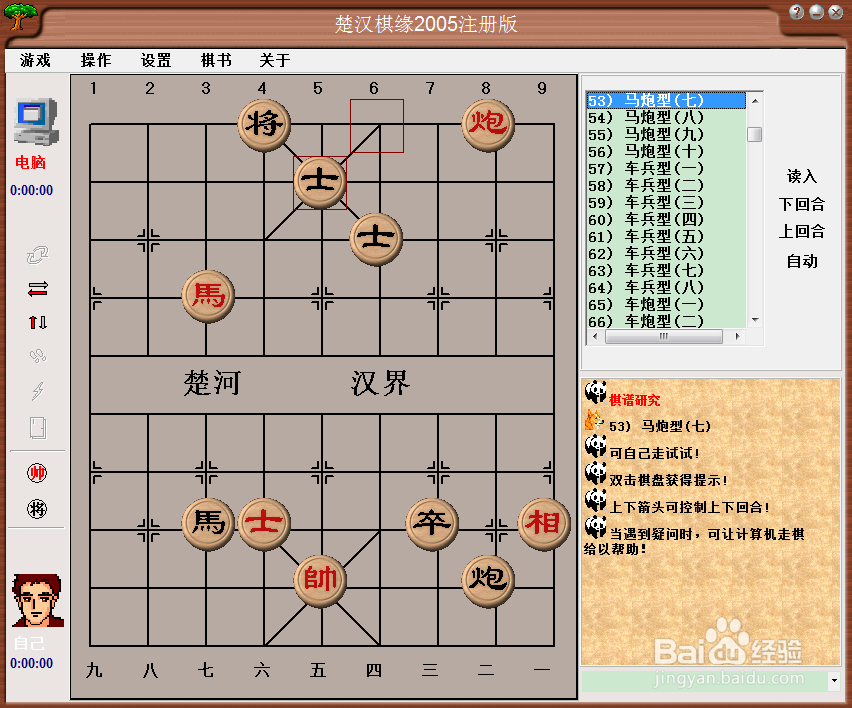Viewport: 852px width, 708px height.
Task: Click the 下回合 button
Action: (x=801, y=204)
